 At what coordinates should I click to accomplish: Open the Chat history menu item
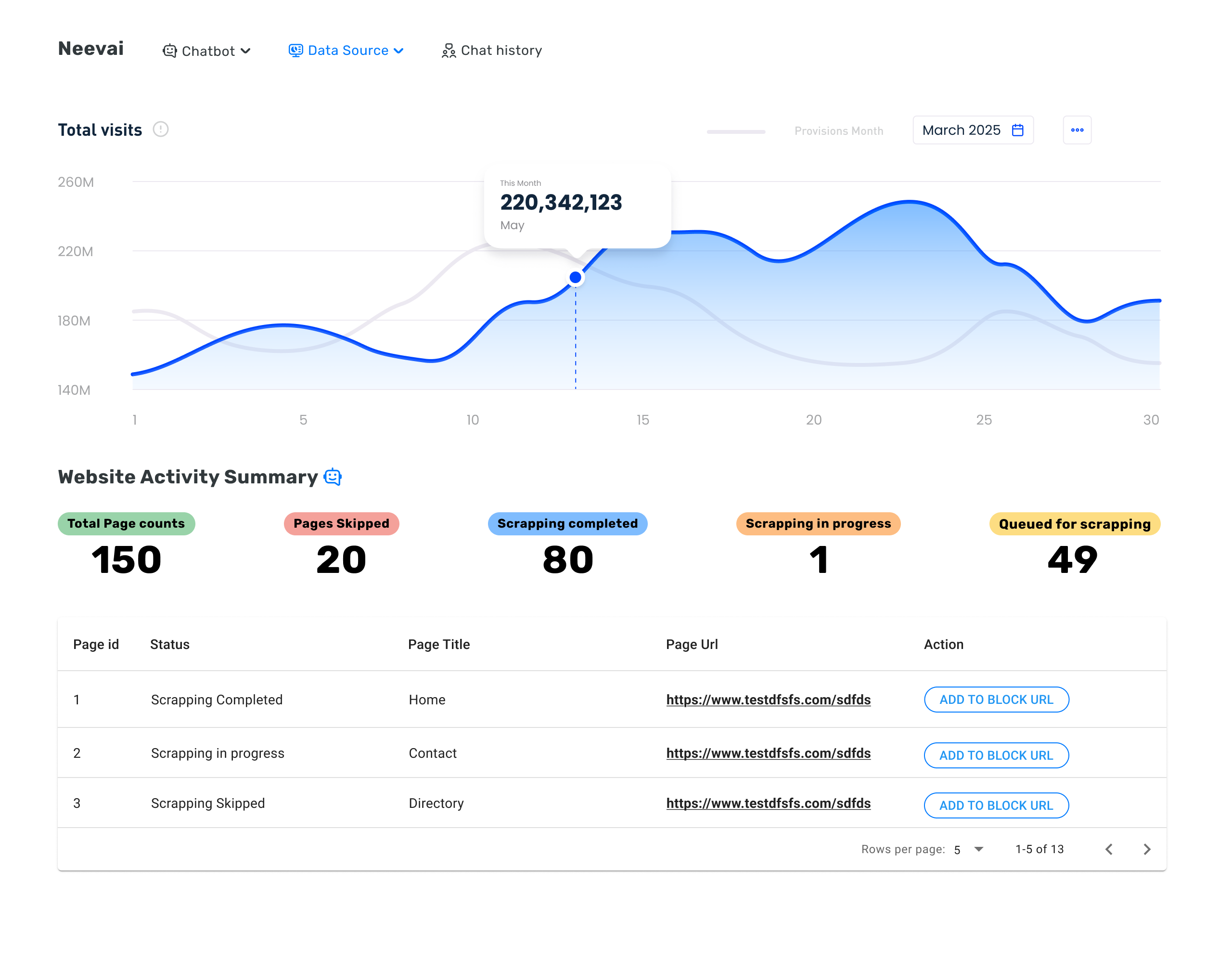click(x=501, y=50)
